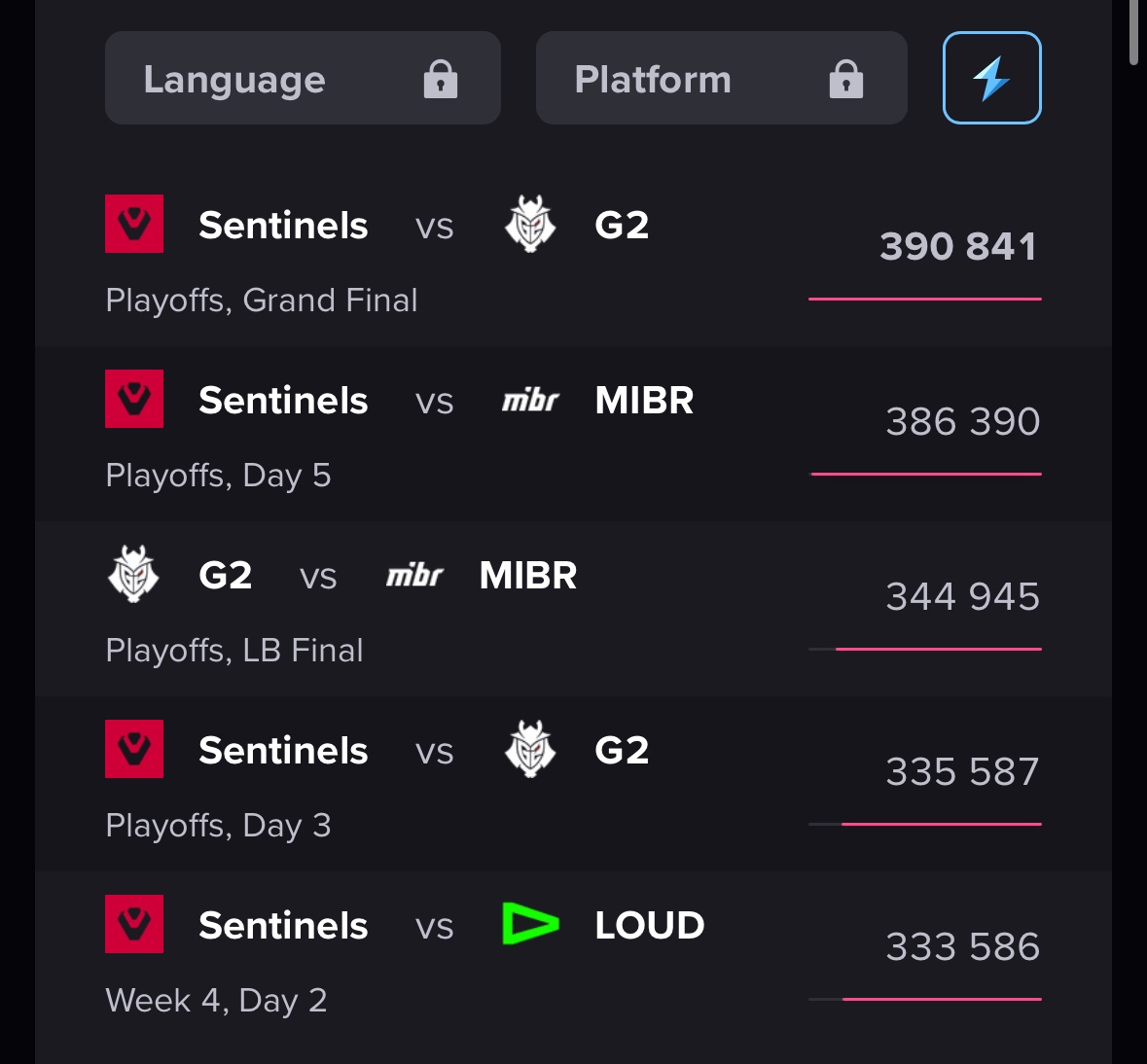Click the lock icon in Language filter
This screenshot has width=1147, height=1064.
(x=441, y=79)
